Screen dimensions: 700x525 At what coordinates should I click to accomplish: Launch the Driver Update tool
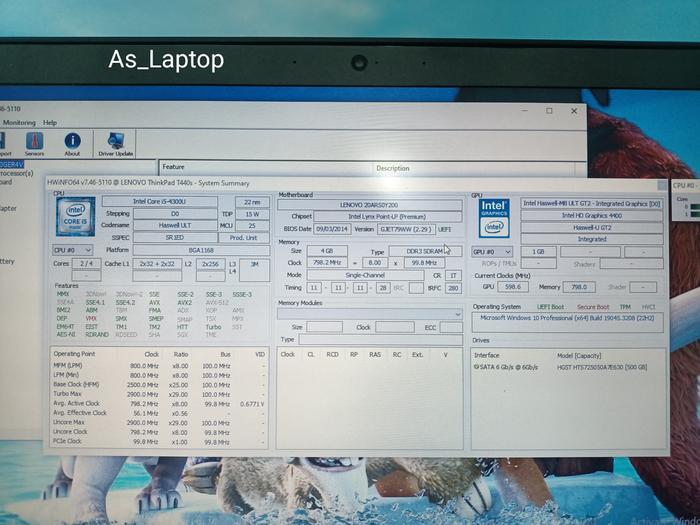[115, 144]
